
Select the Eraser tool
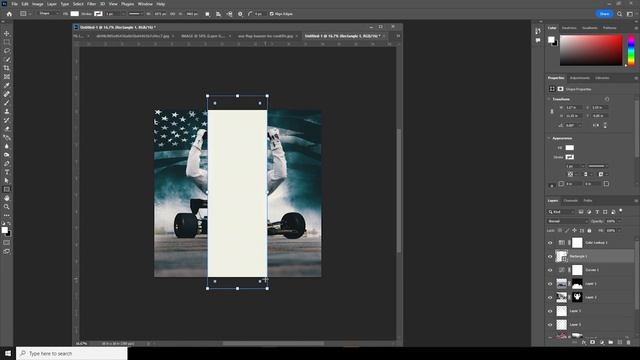click(7, 129)
